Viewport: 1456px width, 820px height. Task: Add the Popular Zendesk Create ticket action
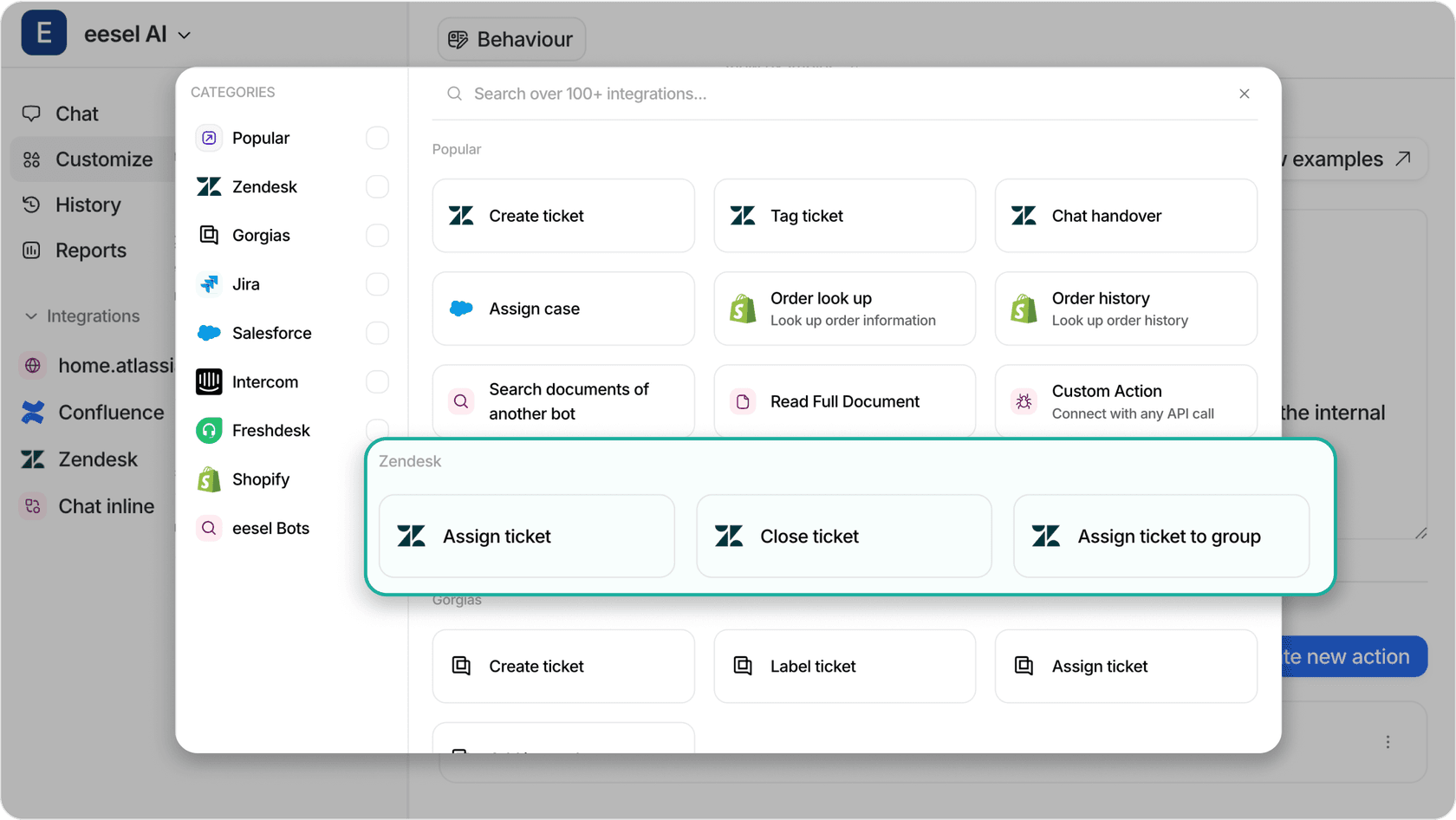[563, 216]
